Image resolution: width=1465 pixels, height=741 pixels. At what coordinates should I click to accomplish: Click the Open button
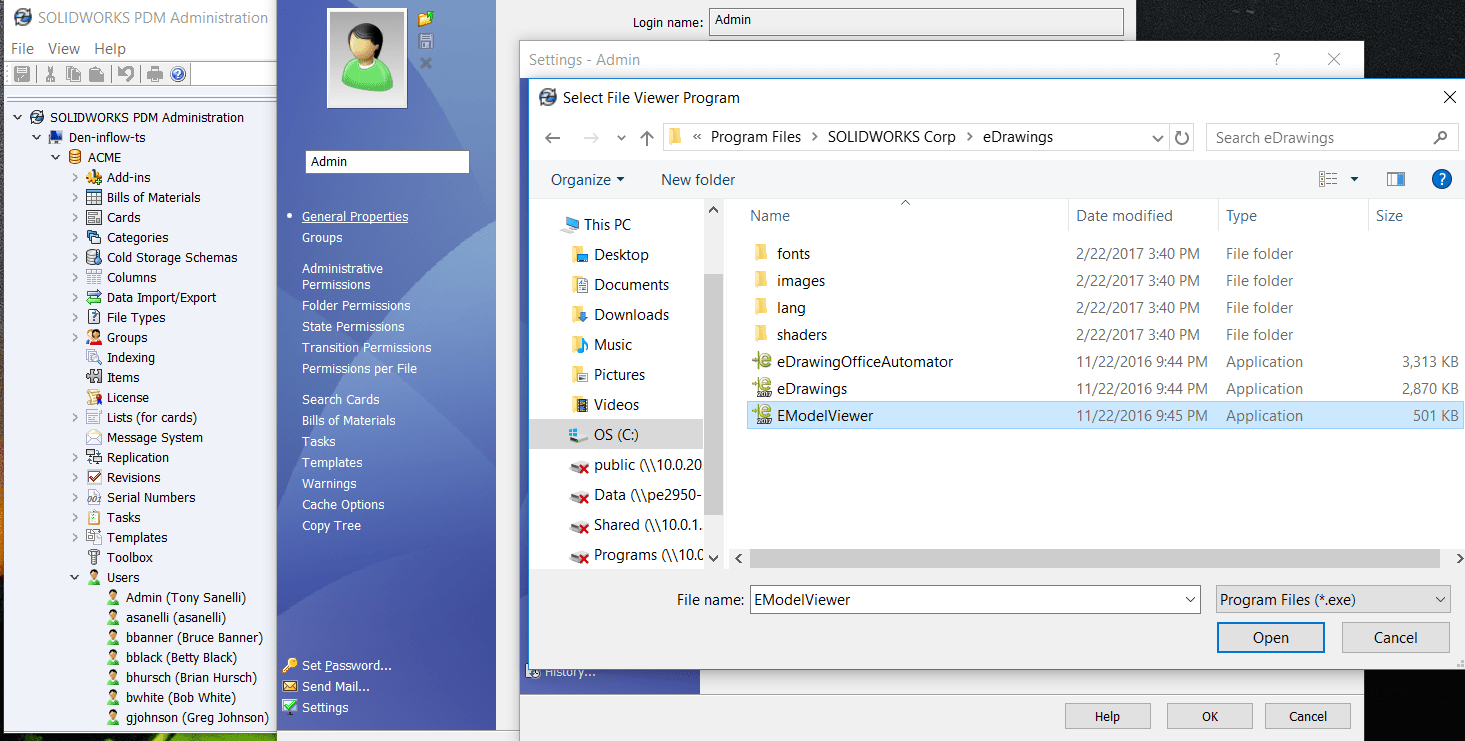(1270, 638)
